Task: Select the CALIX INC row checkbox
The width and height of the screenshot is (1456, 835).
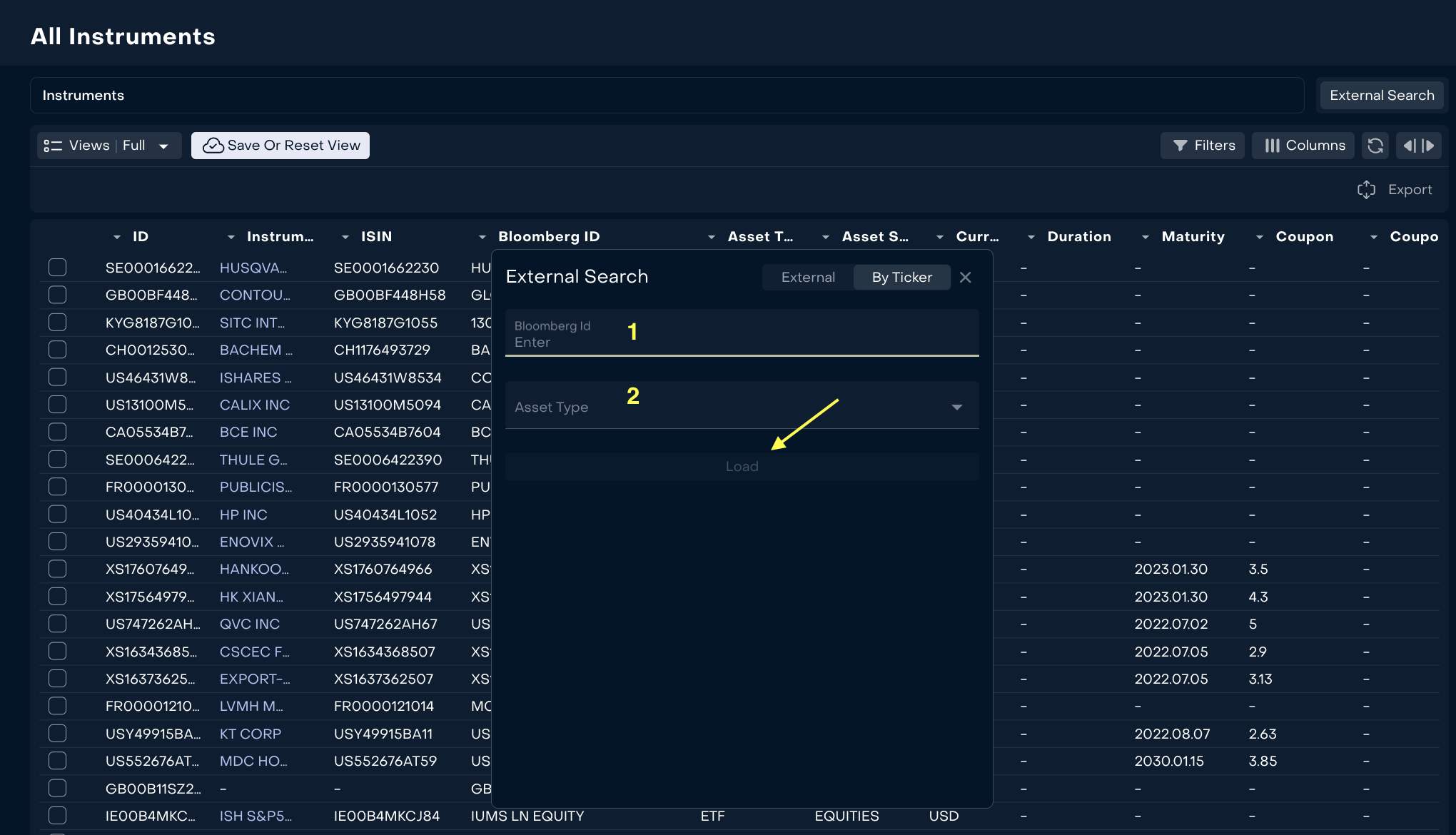Action: (x=57, y=405)
